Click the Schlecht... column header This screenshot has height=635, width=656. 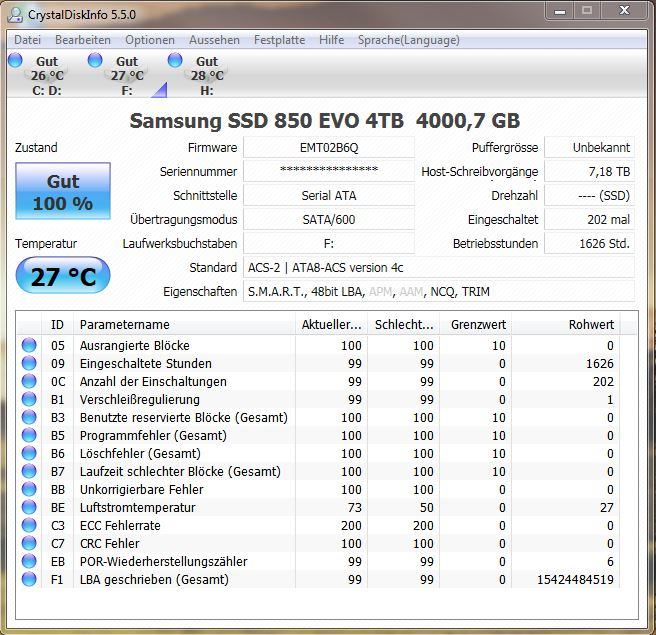tap(404, 324)
